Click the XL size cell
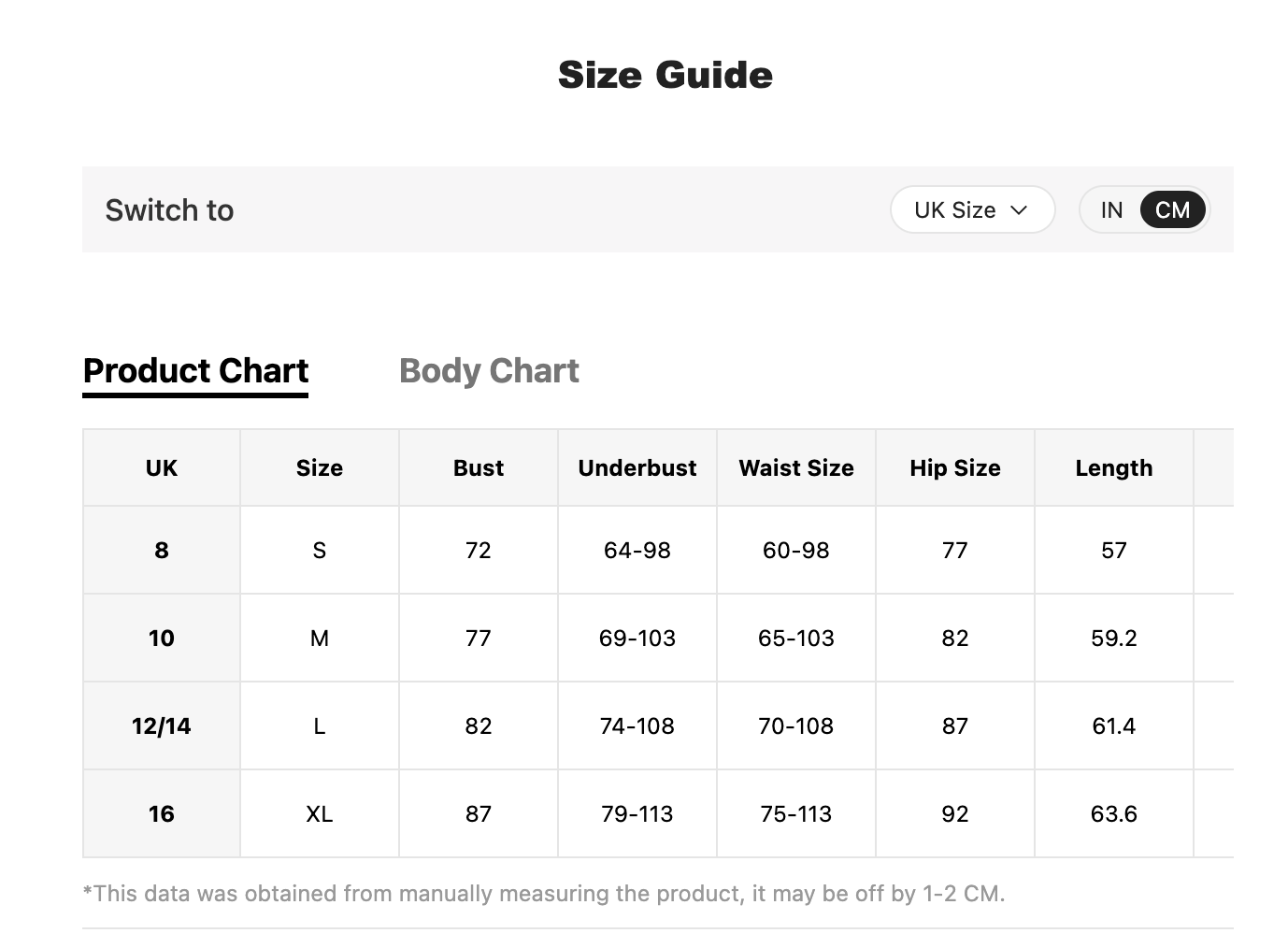The height and width of the screenshot is (948, 1288). pos(320,813)
